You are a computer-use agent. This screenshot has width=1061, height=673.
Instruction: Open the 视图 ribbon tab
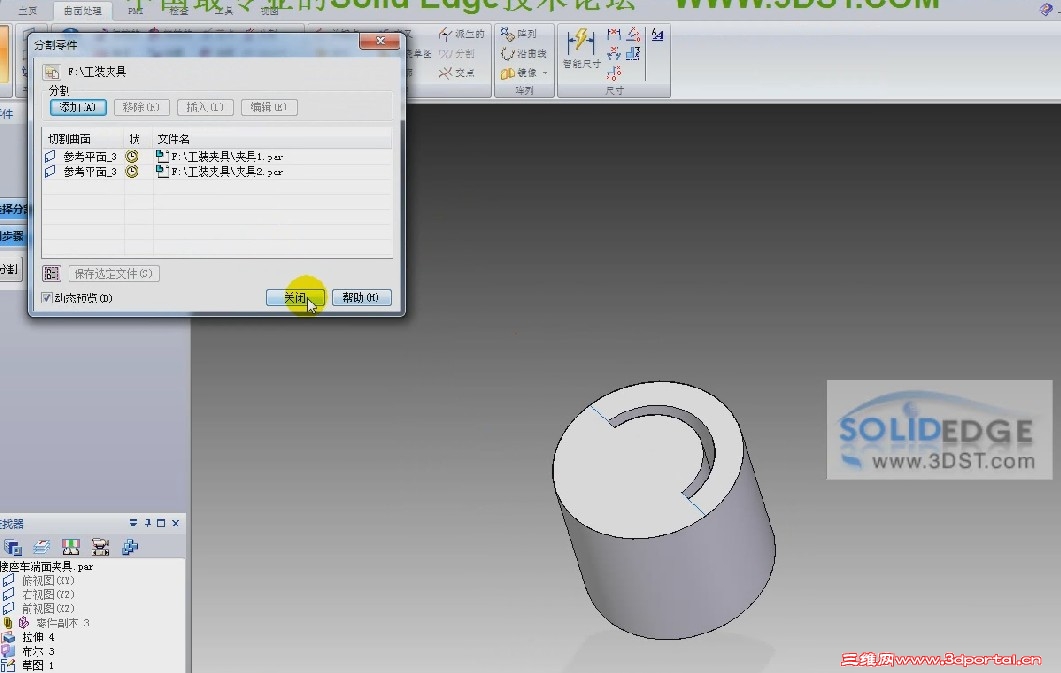(x=270, y=11)
